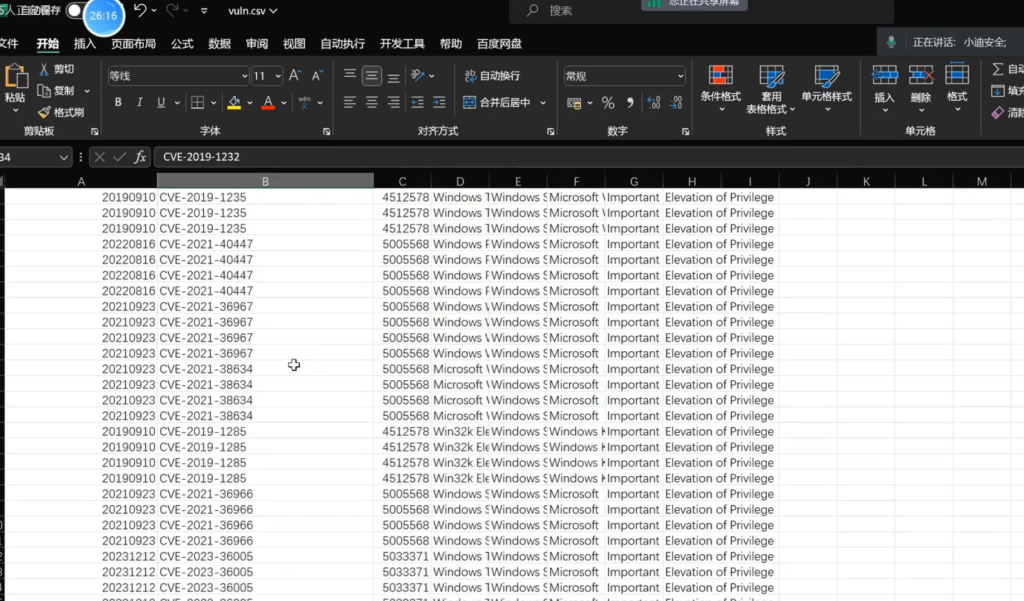
Task: Open the Page Layout (页面布局) tab
Action: [x=133, y=44]
